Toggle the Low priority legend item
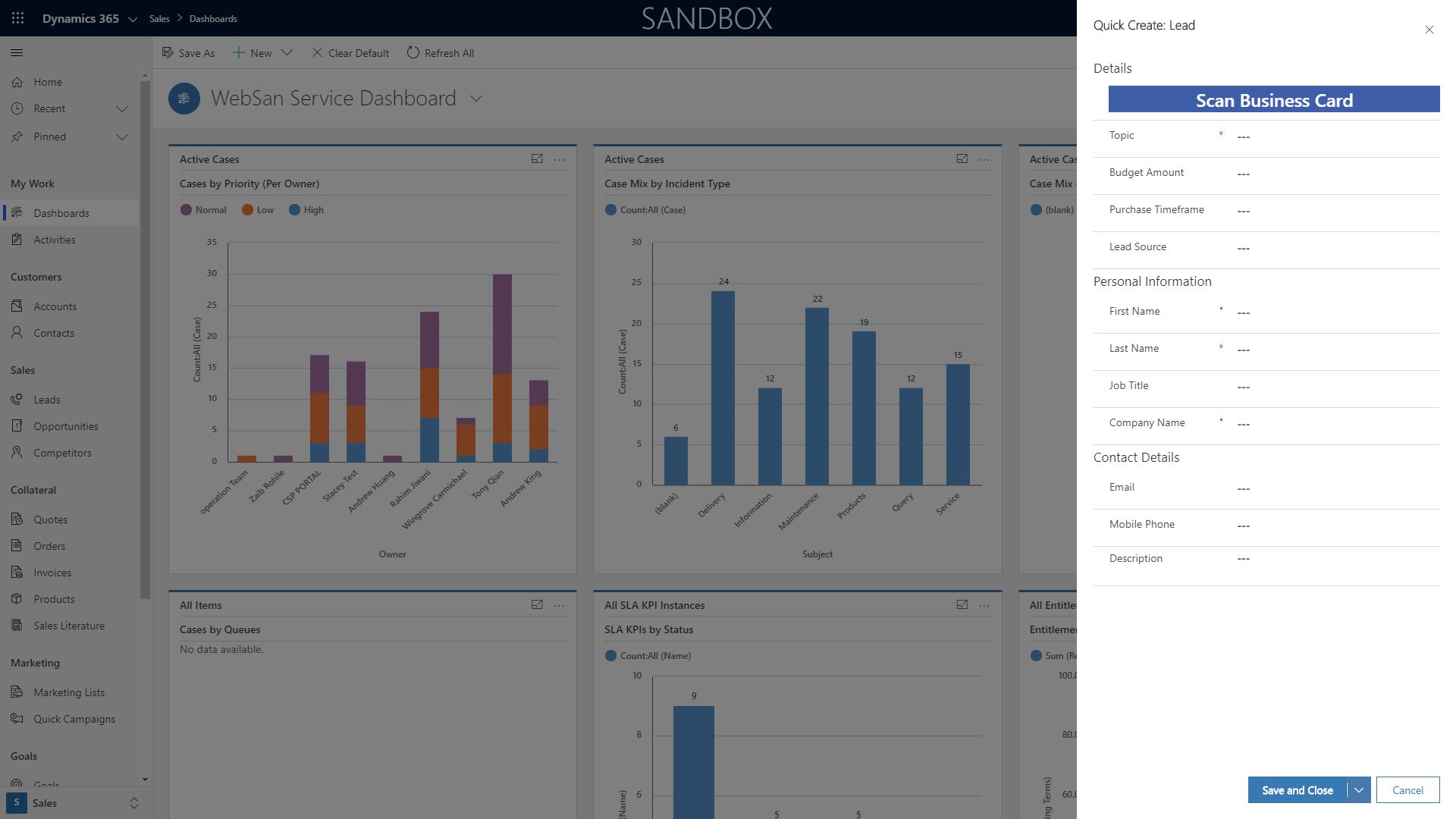The height and width of the screenshot is (819, 1456). pyautogui.click(x=258, y=210)
